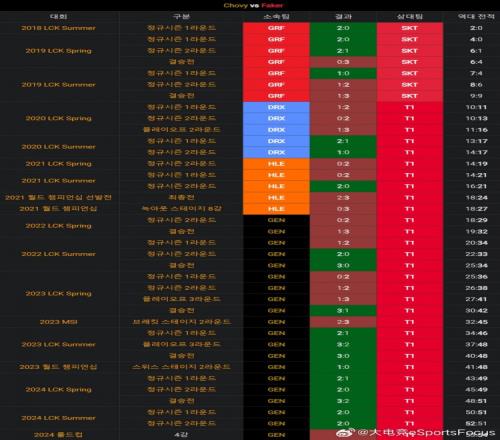Click the all-time record value '19:32'
The image size is (500, 440).
(x=476, y=231)
